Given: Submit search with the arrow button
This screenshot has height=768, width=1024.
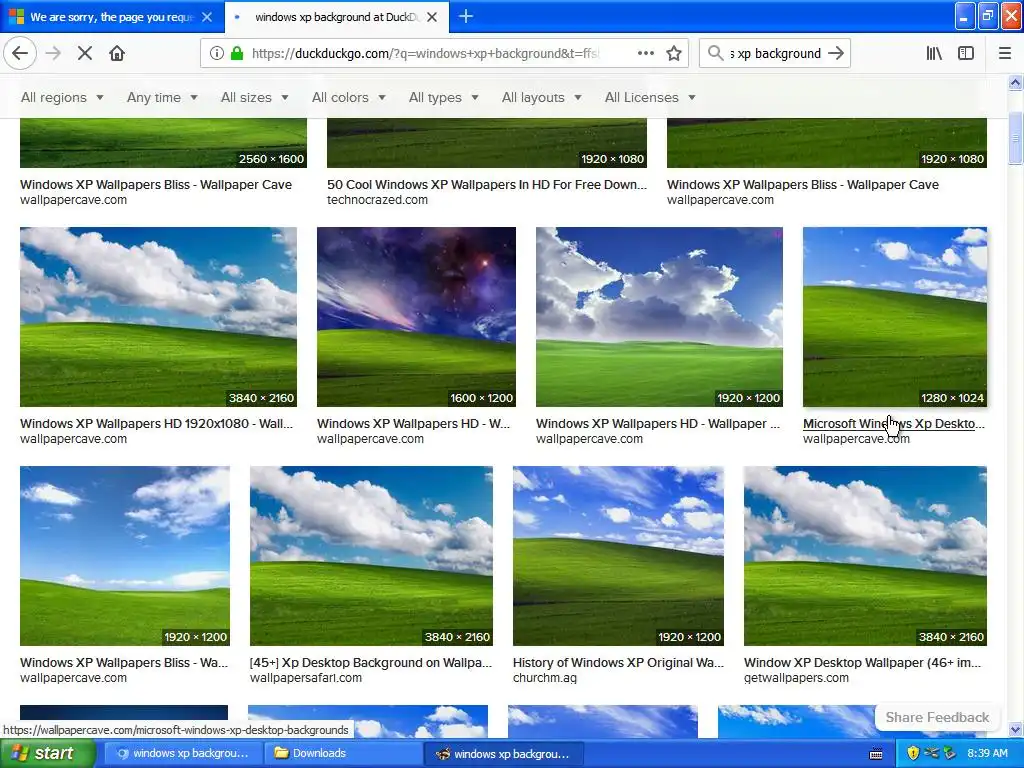Looking at the screenshot, I should click(836, 53).
